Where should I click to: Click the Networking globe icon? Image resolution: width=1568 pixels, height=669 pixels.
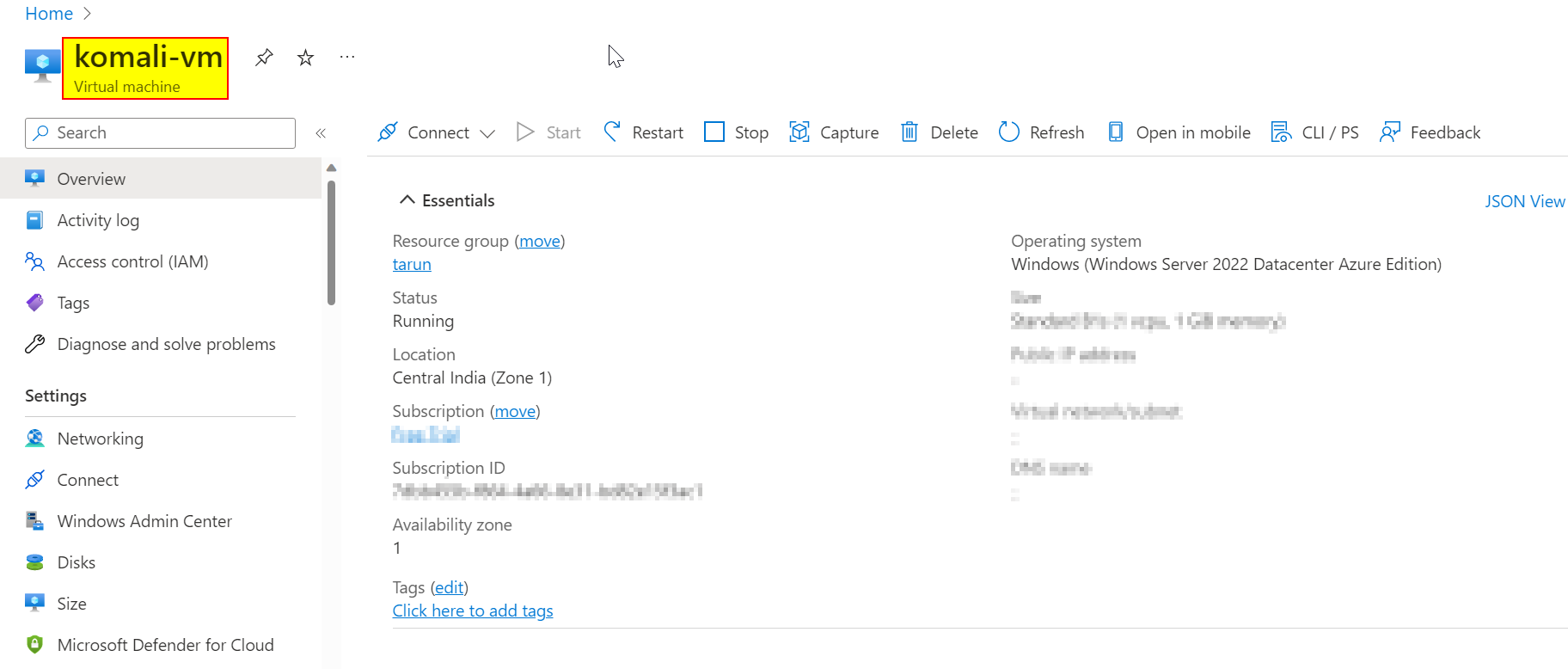tap(34, 439)
